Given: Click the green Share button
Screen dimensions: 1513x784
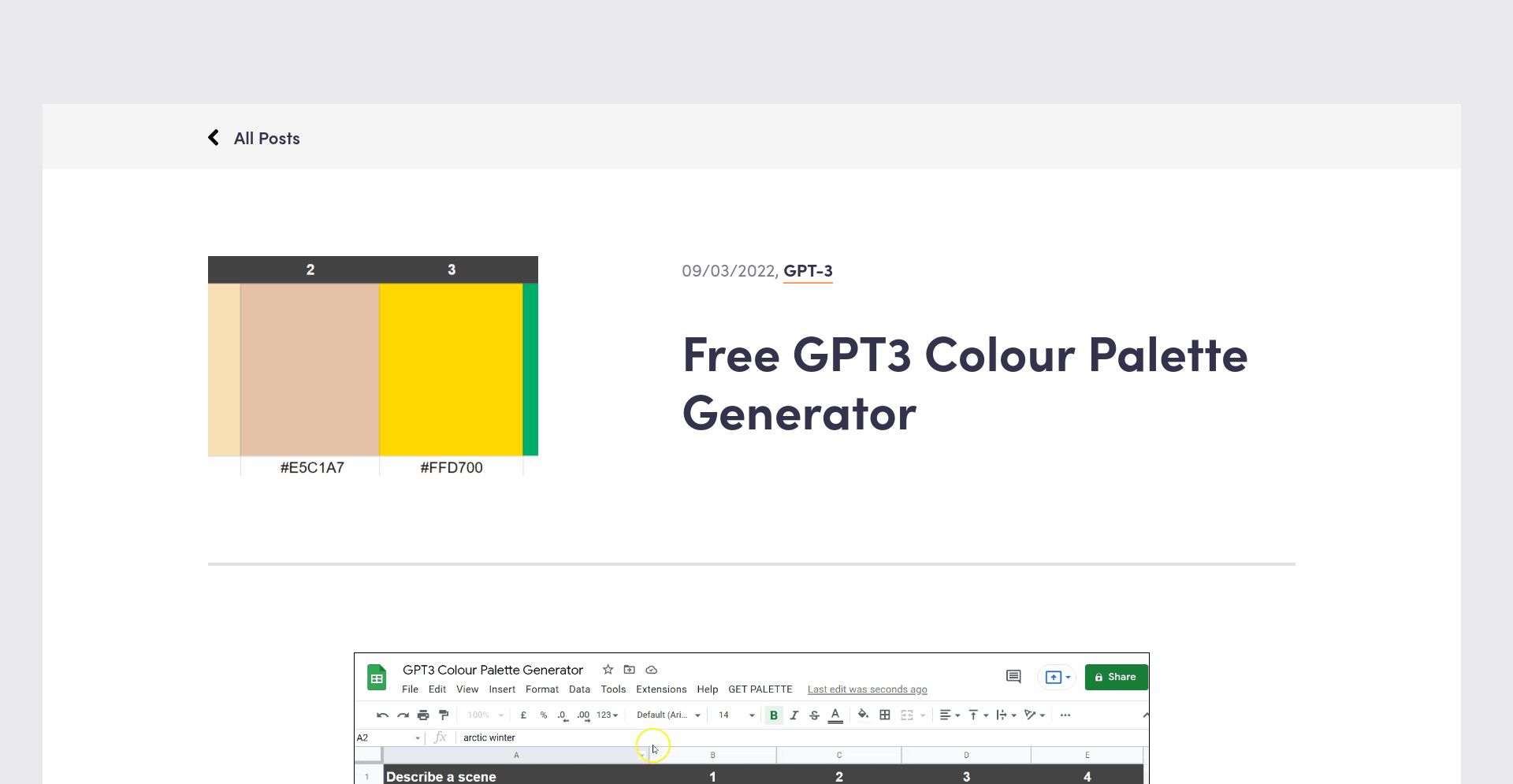Looking at the screenshot, I should point(1116,677).
